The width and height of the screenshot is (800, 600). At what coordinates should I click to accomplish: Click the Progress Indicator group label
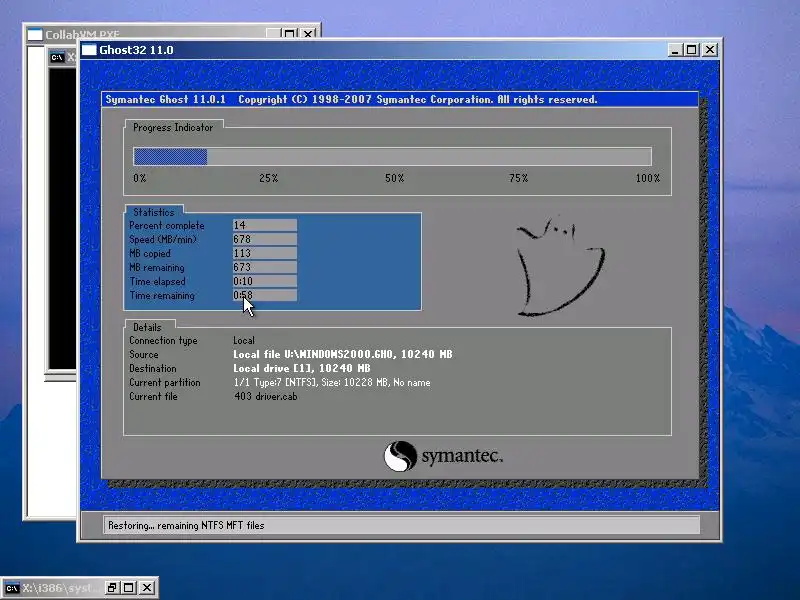point(173,128)
